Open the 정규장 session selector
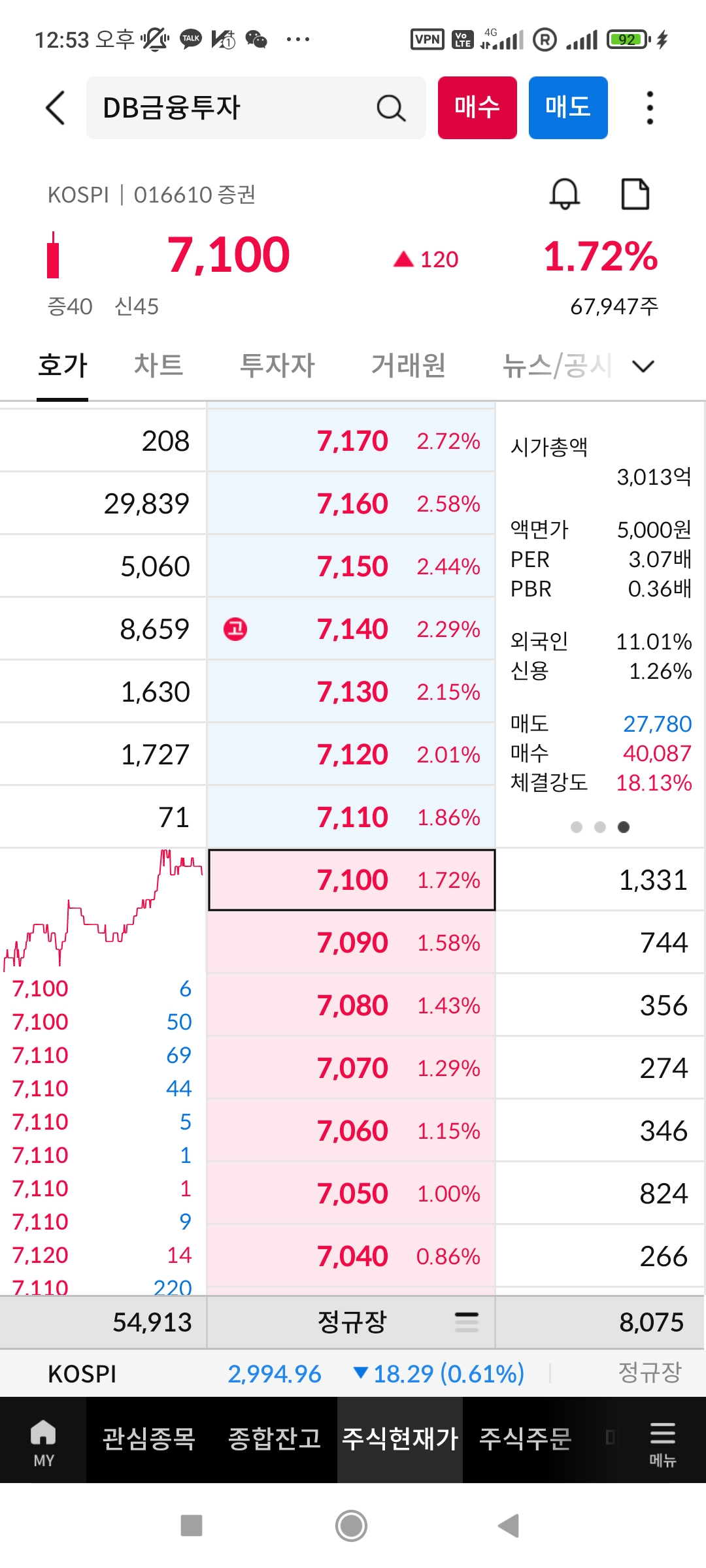Screen dimensions: 706x1568 (x=352, y=1322)
